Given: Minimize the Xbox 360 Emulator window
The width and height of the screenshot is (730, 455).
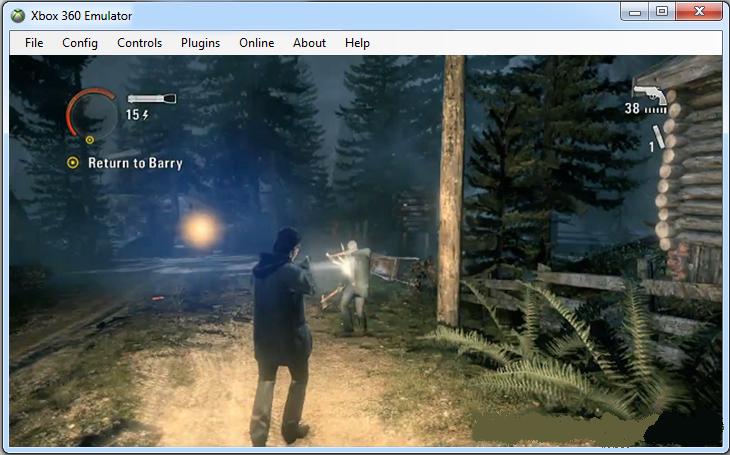Looking at the screenshot, I should tap(635, 12).
